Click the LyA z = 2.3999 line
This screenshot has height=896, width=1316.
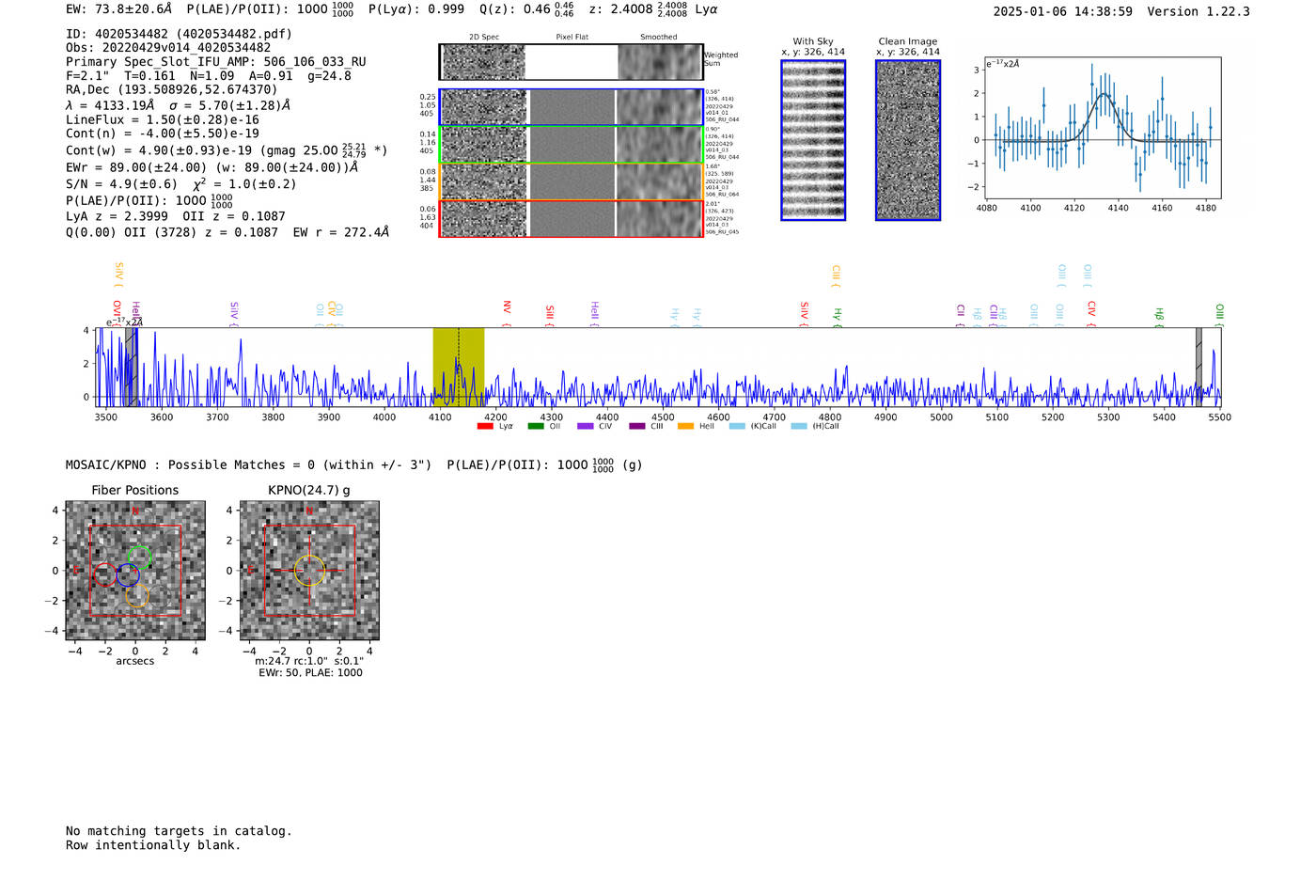tap(176, 216)
